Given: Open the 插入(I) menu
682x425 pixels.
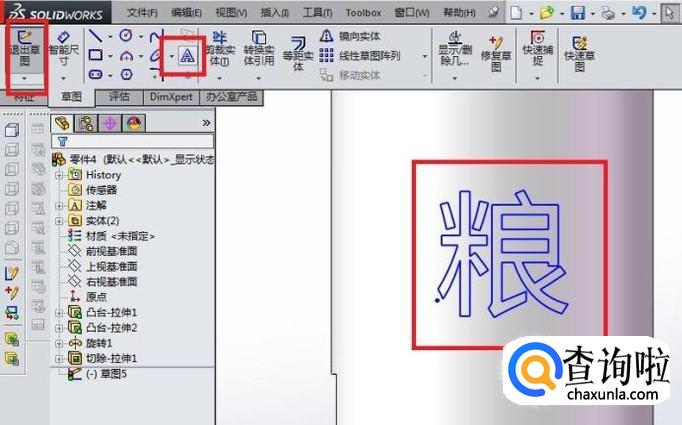Looking at the screenshot, I should [274, 13].
